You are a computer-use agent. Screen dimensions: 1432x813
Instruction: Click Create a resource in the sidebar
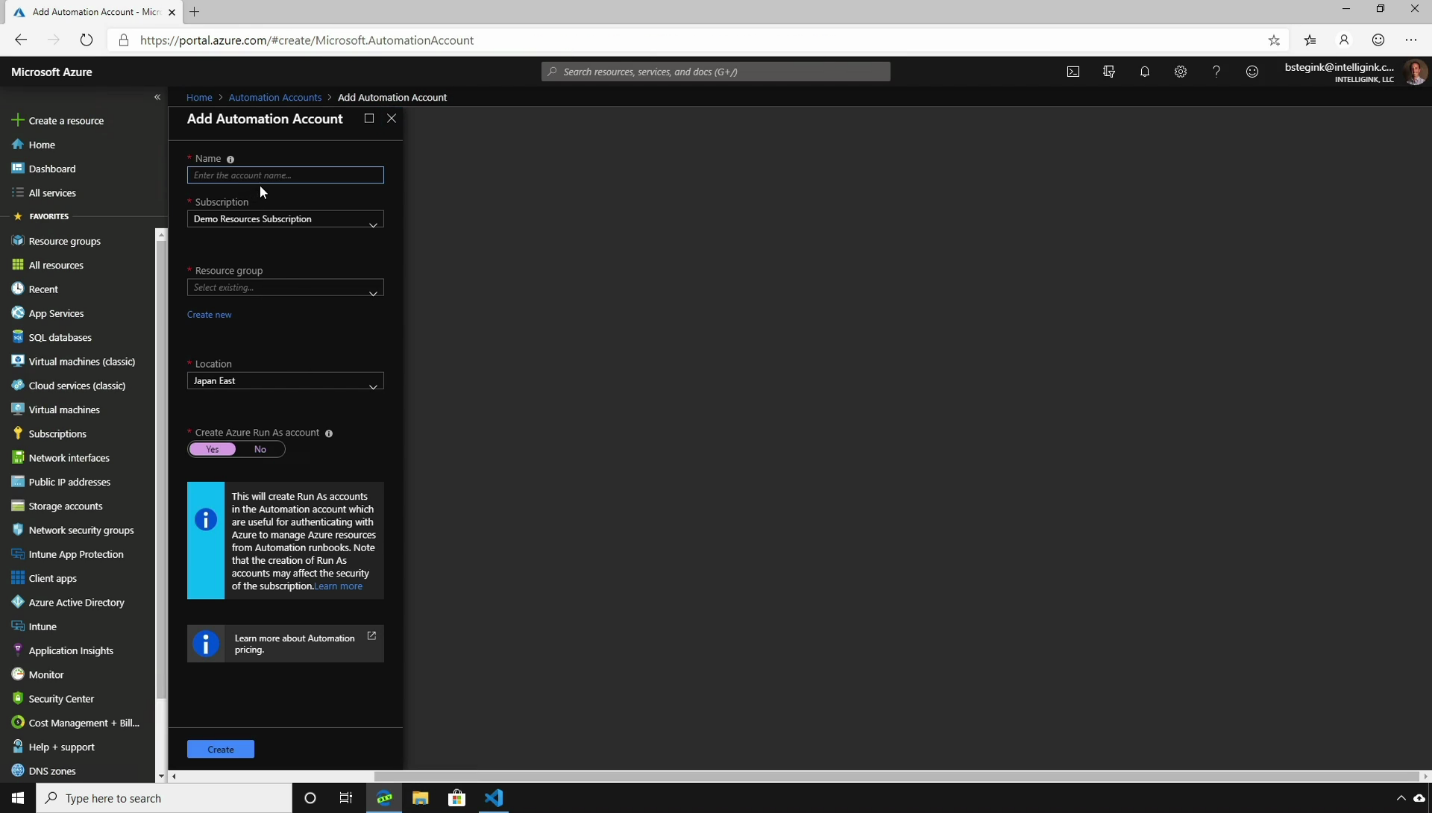(66, 121)
